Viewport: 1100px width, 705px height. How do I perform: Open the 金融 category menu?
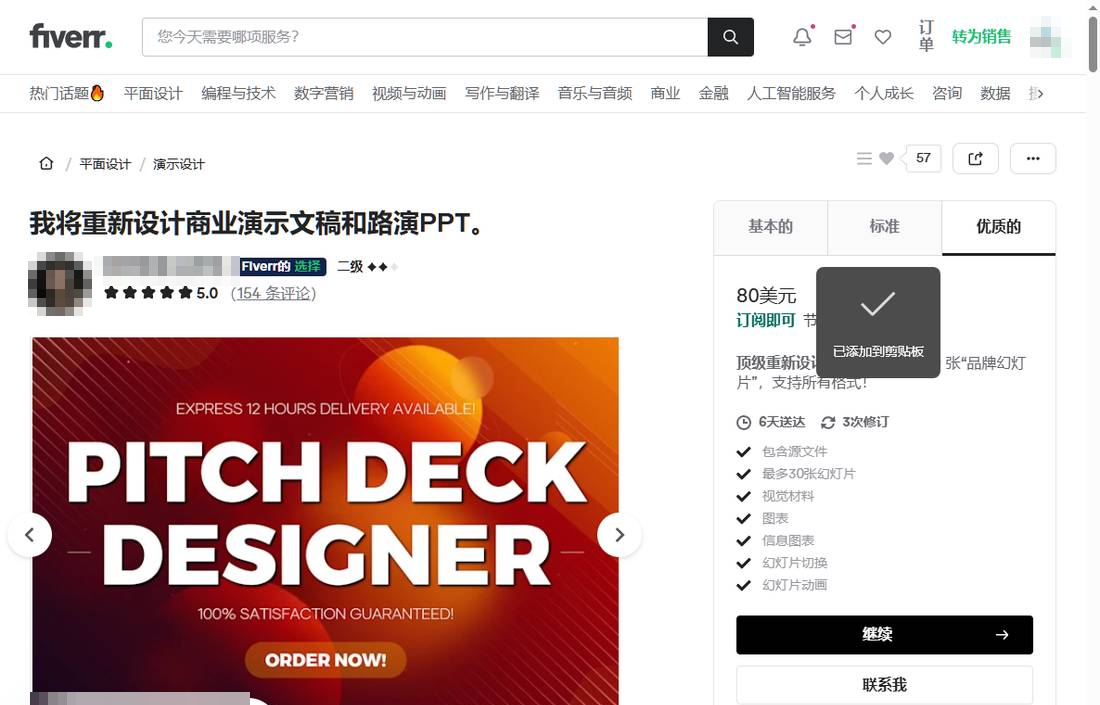point(713,93)
